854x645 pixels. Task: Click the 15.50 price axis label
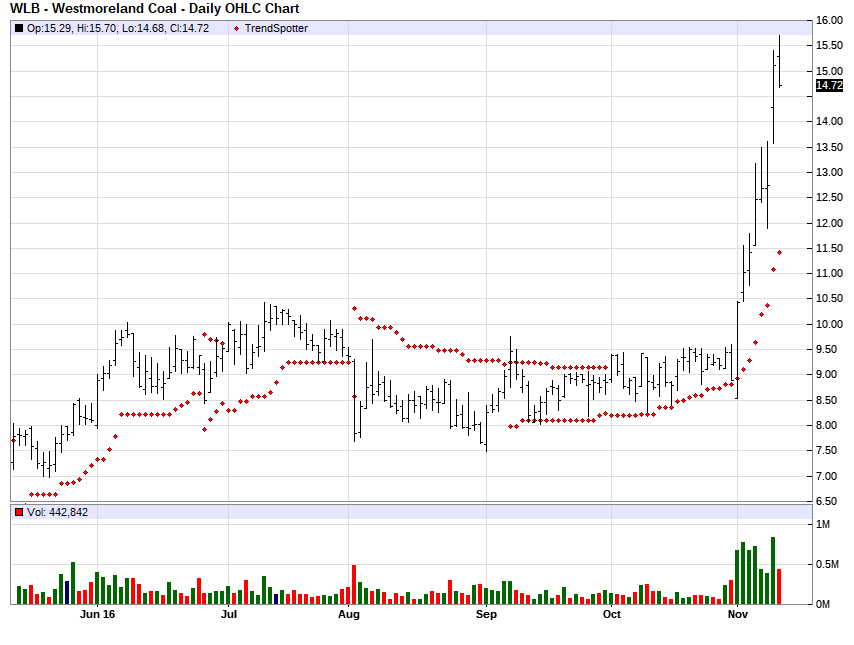(829, 46)
